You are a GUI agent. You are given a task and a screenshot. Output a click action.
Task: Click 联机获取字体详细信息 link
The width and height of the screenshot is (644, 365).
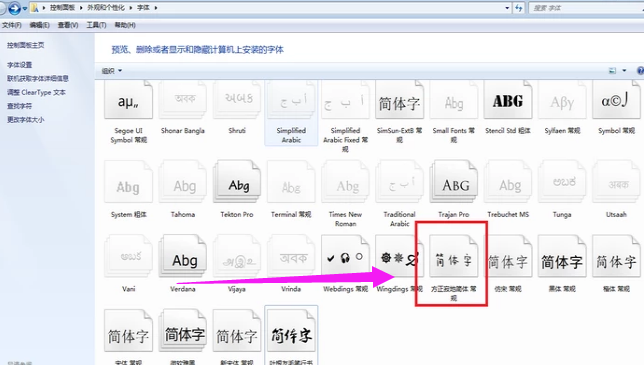pos(38,78)
